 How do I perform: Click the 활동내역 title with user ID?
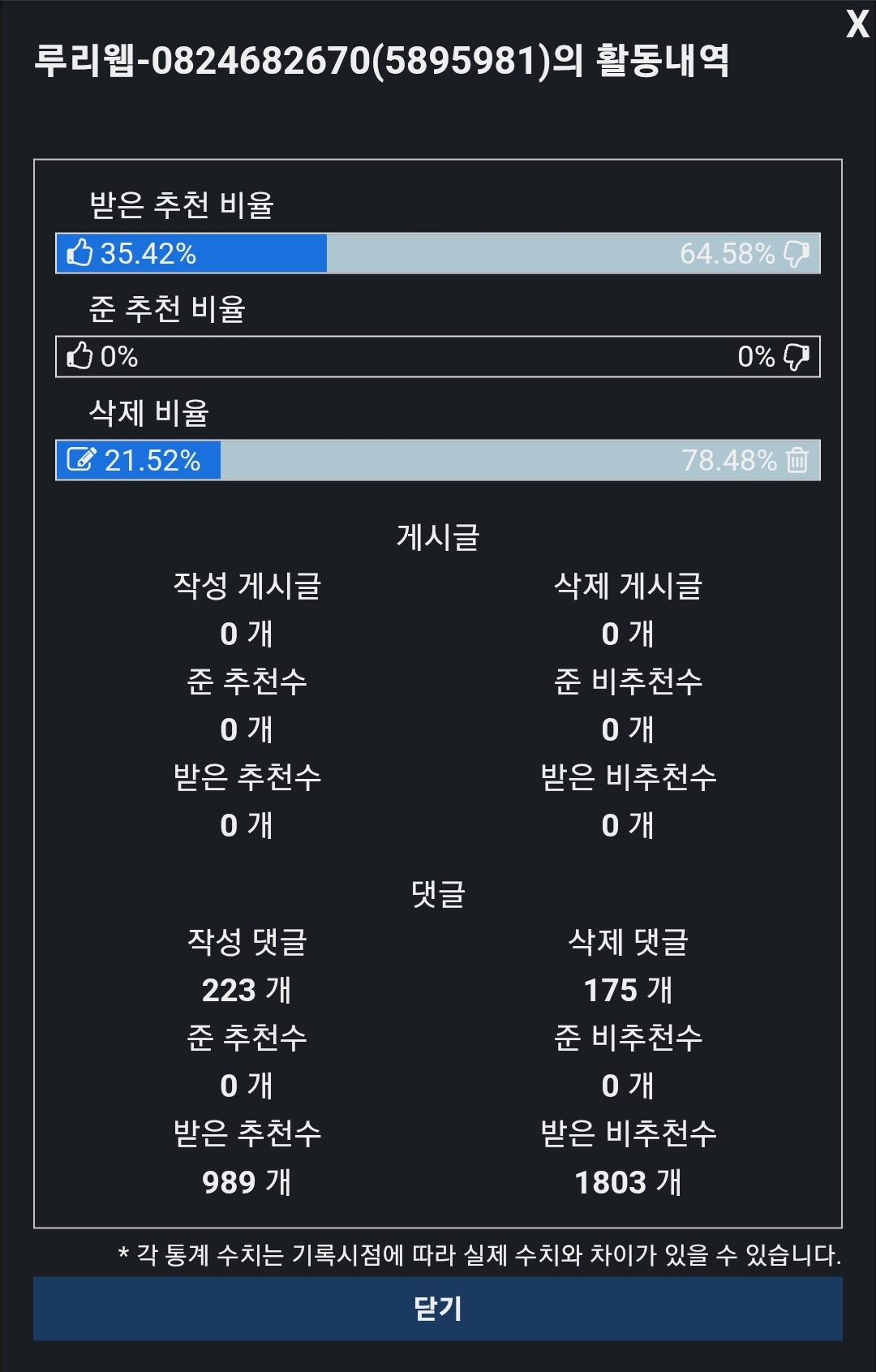click(381, 61)
